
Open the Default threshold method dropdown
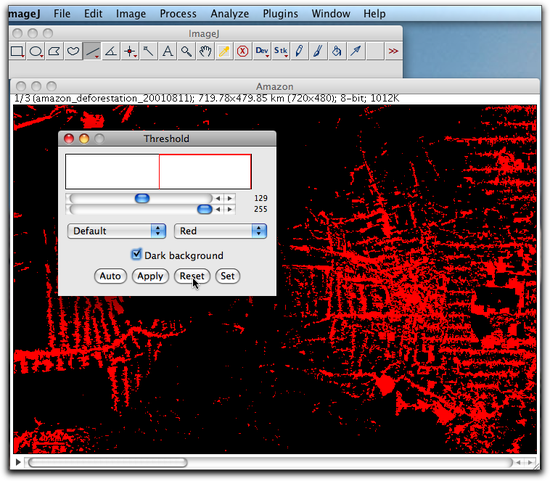(x=116, y=231)
